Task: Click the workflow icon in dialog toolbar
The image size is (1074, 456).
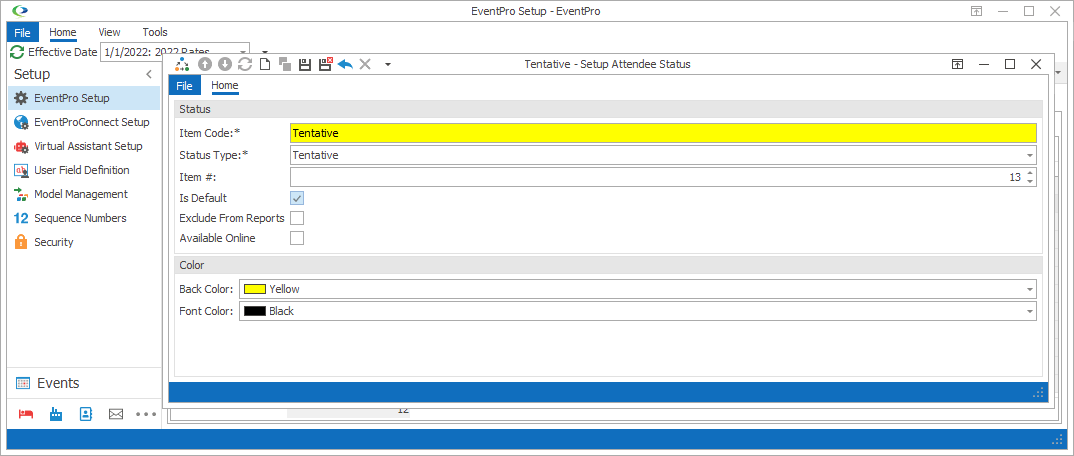Action: point(182,64)
